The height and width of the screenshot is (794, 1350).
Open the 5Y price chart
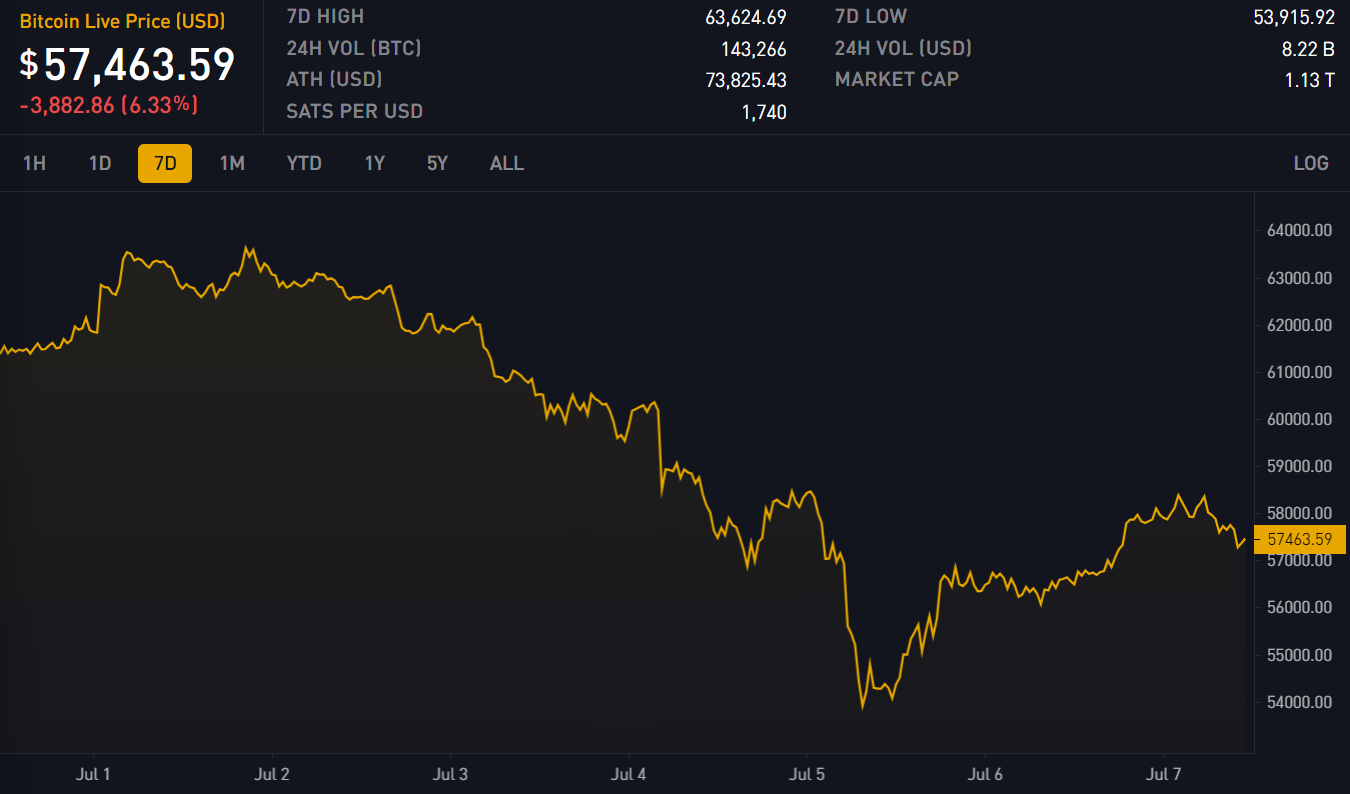click(437, 163)
